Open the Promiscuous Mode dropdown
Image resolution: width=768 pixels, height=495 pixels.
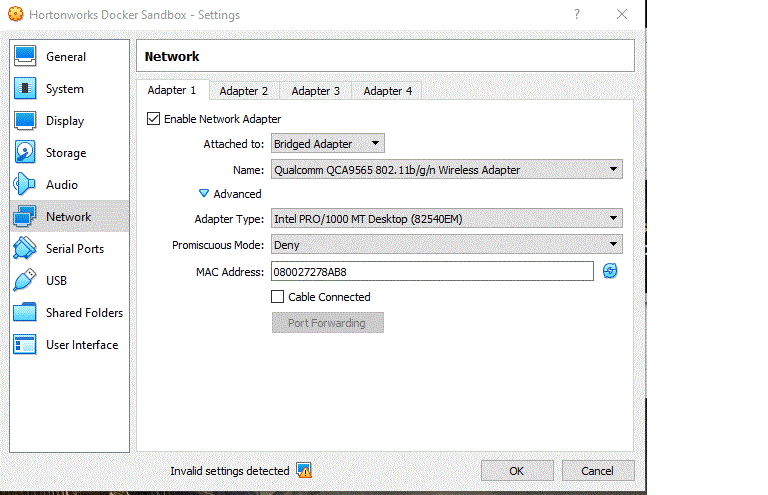coord(447,244)
